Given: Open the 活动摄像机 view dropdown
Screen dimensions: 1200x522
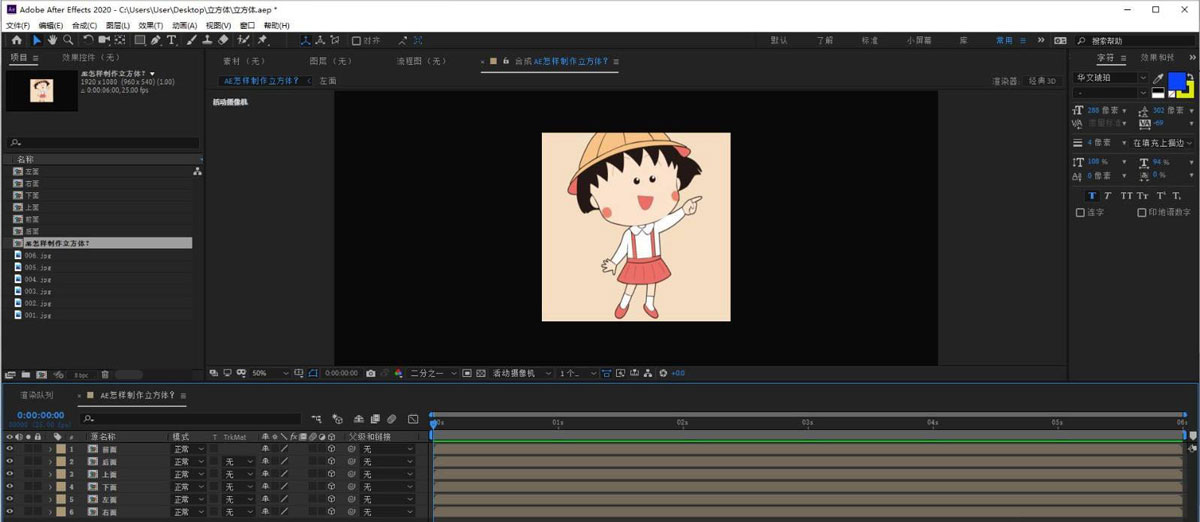Looking at the screenshot, I should pos(521,373).
